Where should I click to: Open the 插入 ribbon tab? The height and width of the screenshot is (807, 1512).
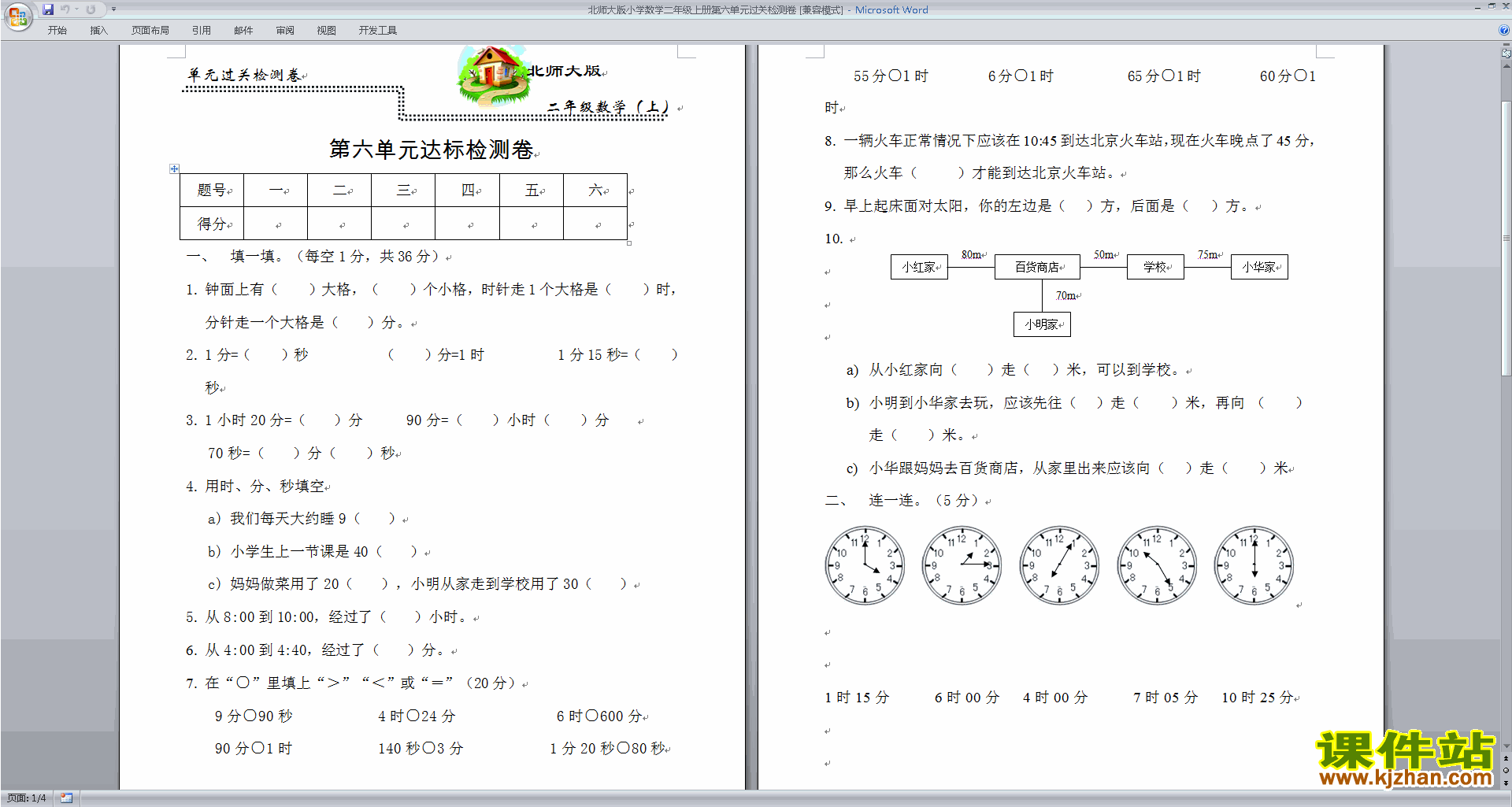coord(98,31)
